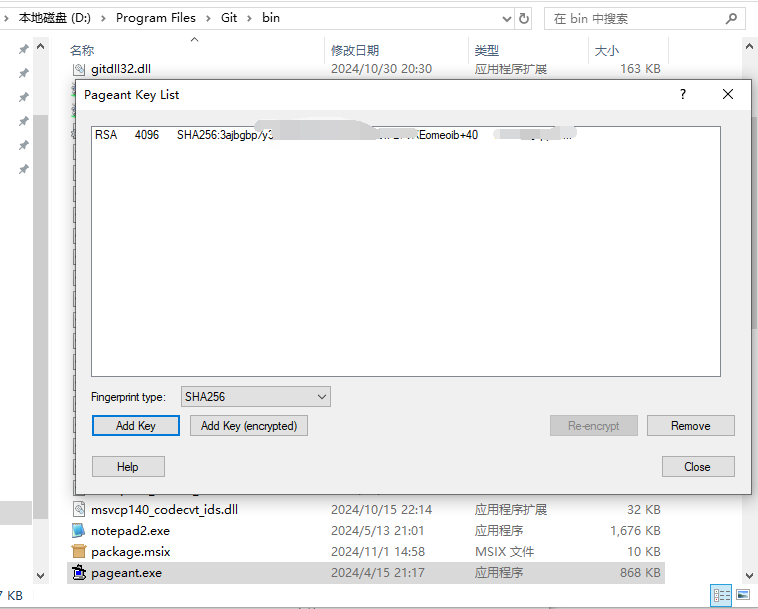Viewport: 758px width, 609px height.
Task: Close the Pageant Key List via Close button
Action: click(698, 467)
